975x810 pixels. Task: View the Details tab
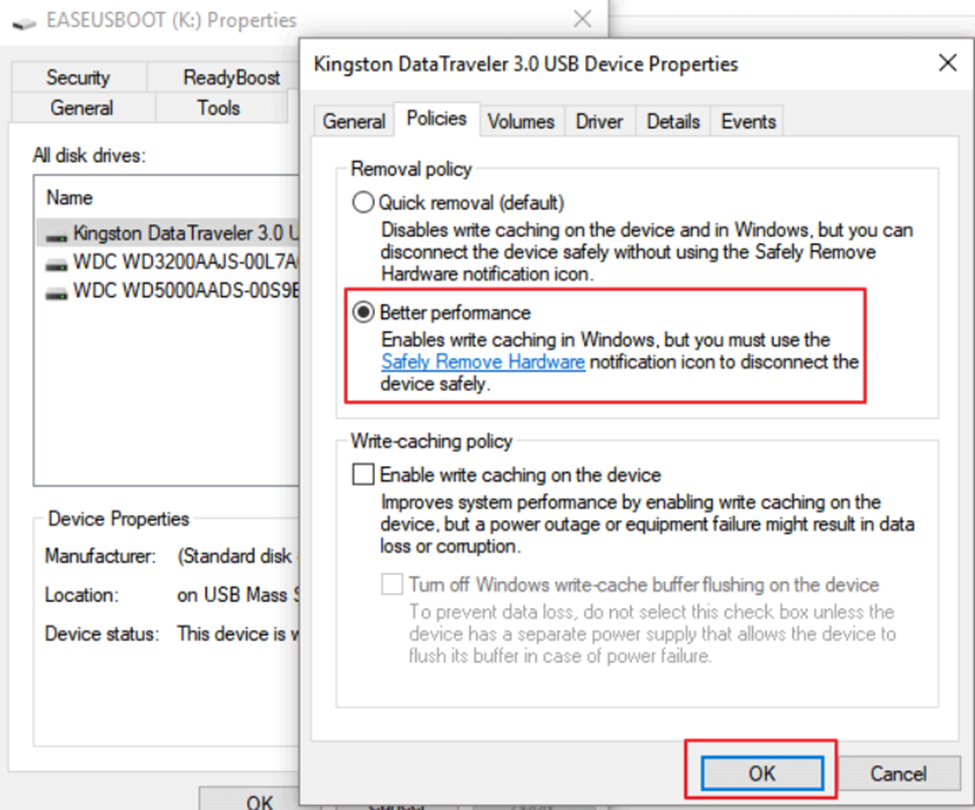[x=673, y=121]
